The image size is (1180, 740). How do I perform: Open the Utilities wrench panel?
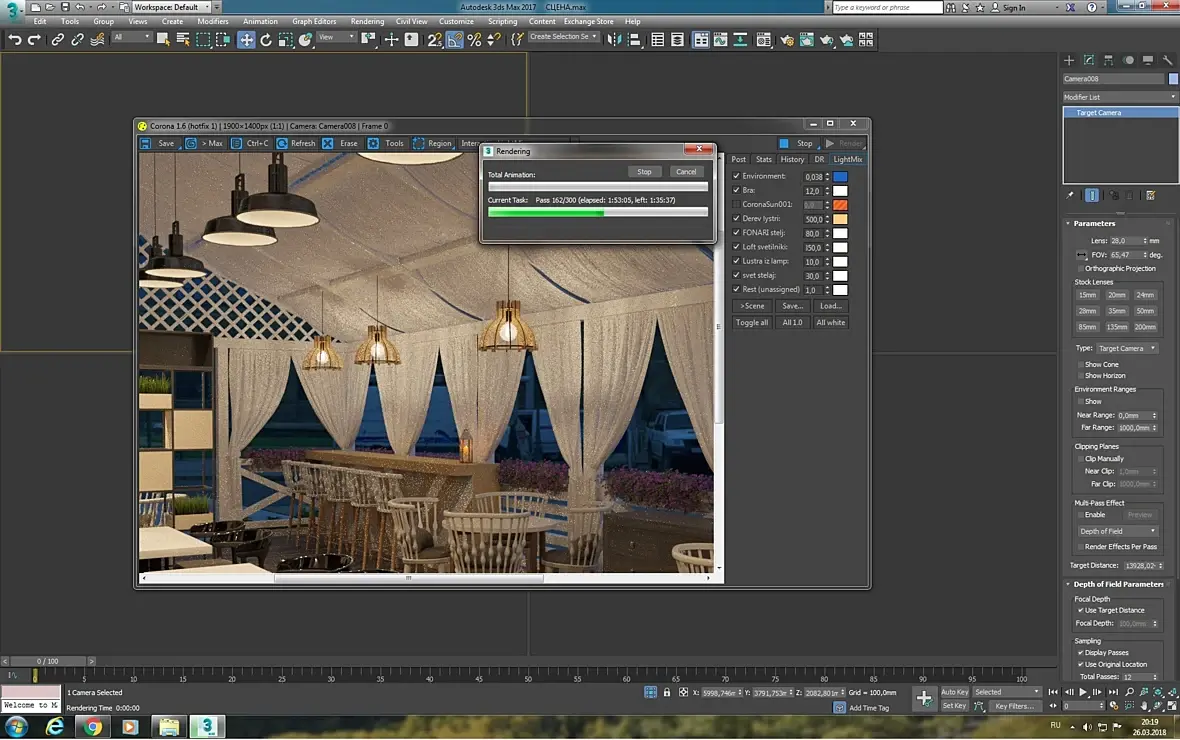[x=1169, y=61]
